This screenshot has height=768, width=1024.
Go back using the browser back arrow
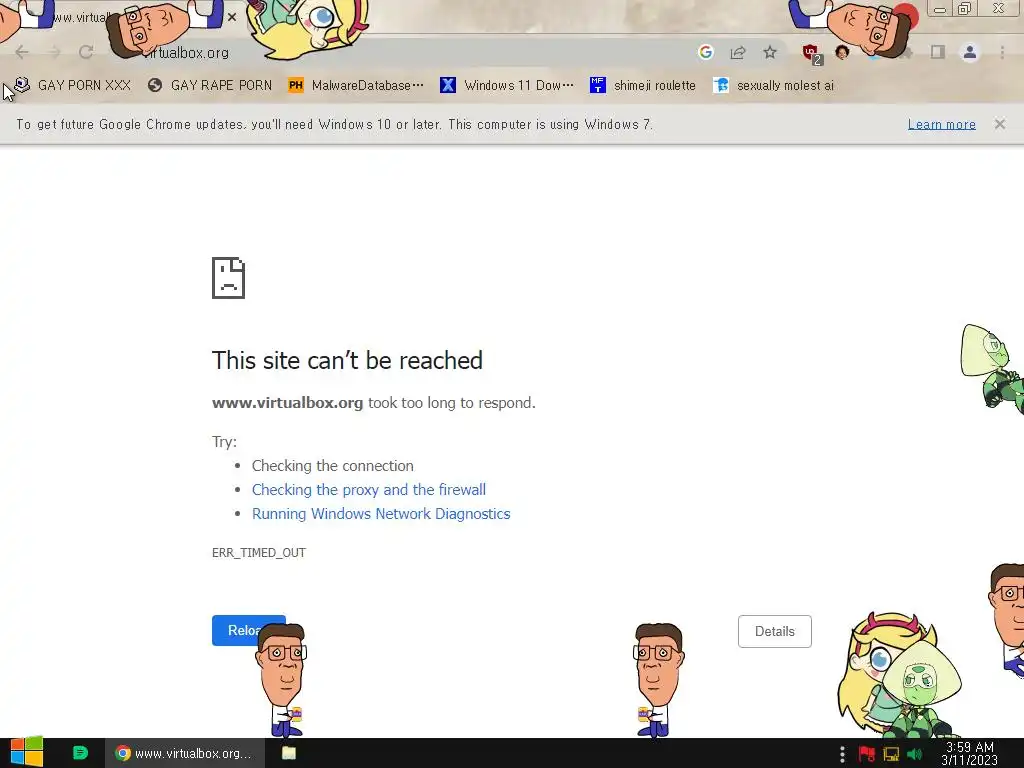click(x=22, y=52)
